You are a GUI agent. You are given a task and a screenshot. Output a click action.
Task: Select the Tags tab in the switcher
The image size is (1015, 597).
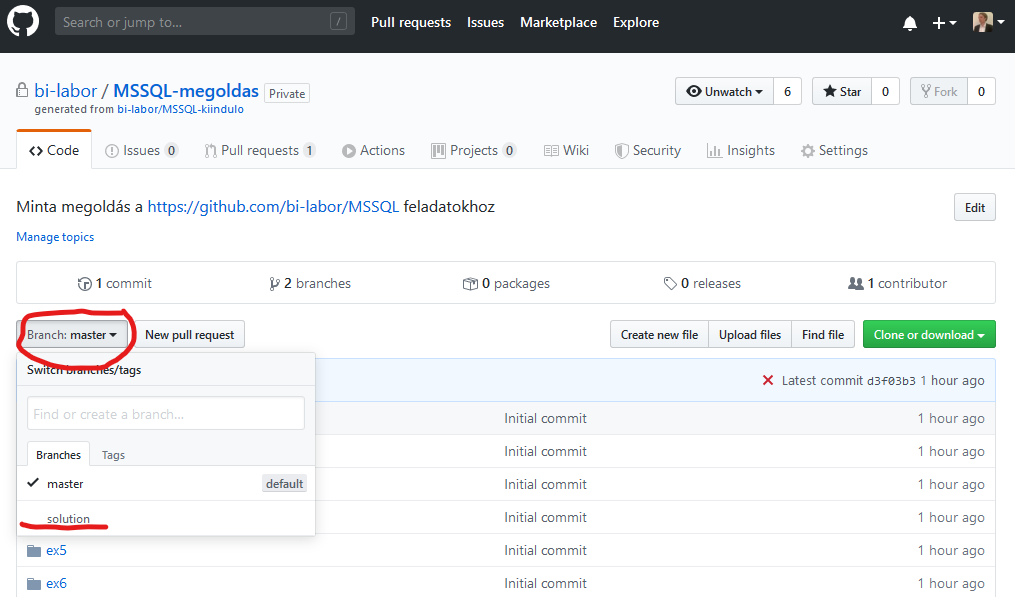(x=113, y=455)
